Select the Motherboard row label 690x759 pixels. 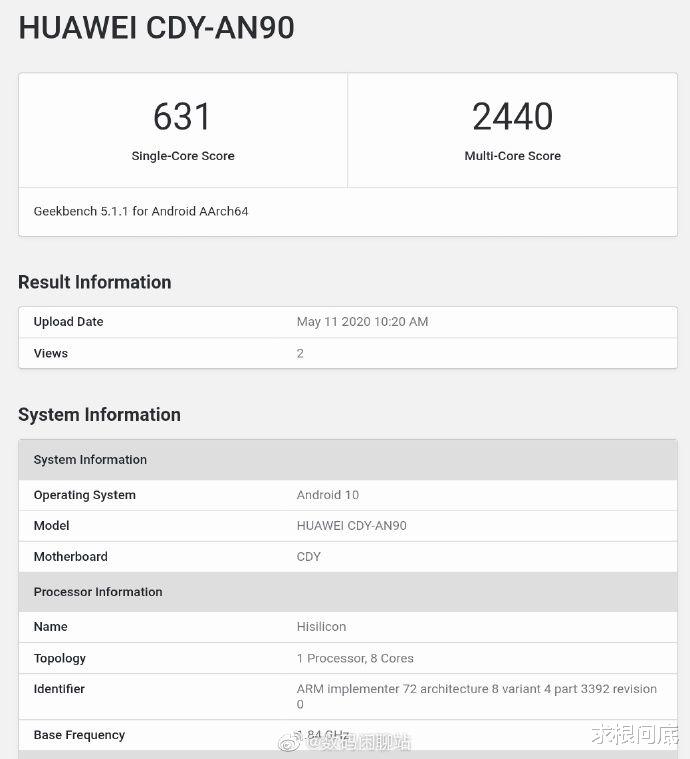(71, 557)
